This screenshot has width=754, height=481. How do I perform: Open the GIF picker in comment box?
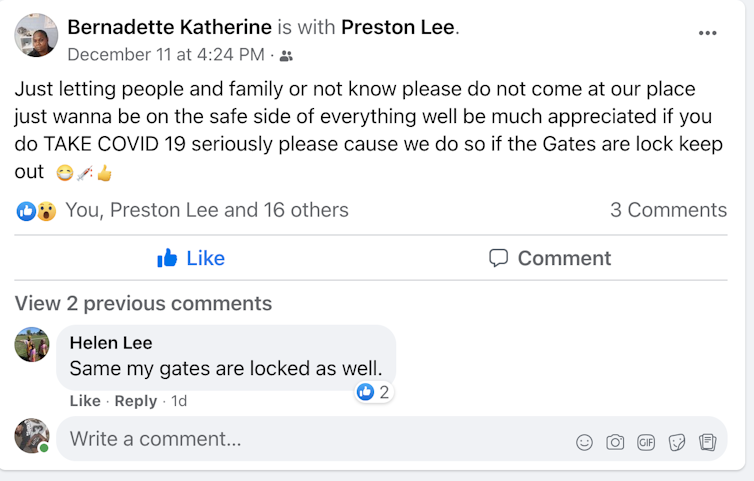coord(646,441)
